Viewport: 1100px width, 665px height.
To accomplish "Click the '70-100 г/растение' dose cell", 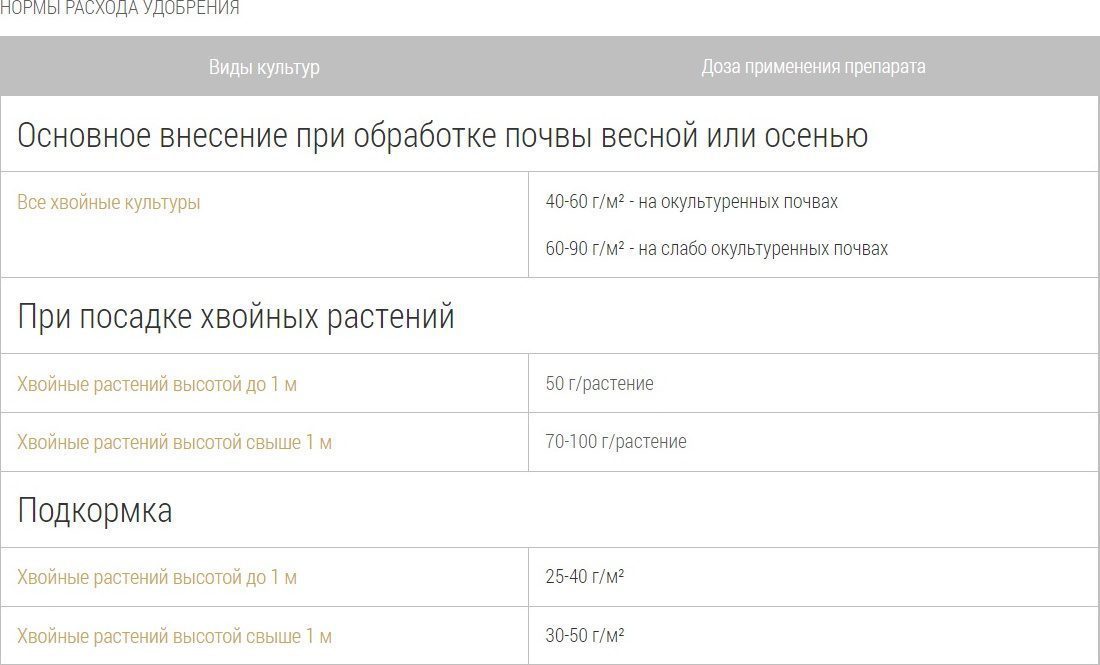I will (616, 442).
